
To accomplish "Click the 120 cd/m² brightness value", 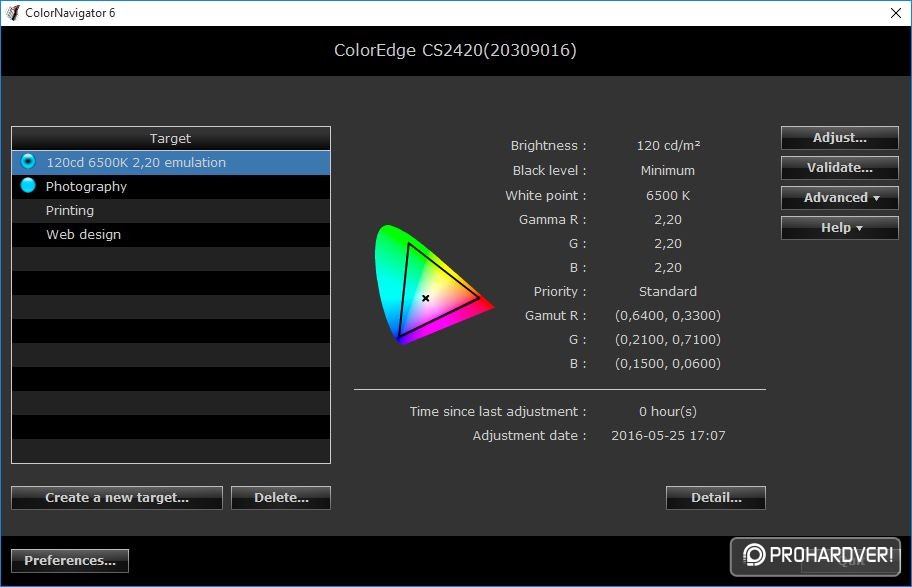I will click(668, 145).
